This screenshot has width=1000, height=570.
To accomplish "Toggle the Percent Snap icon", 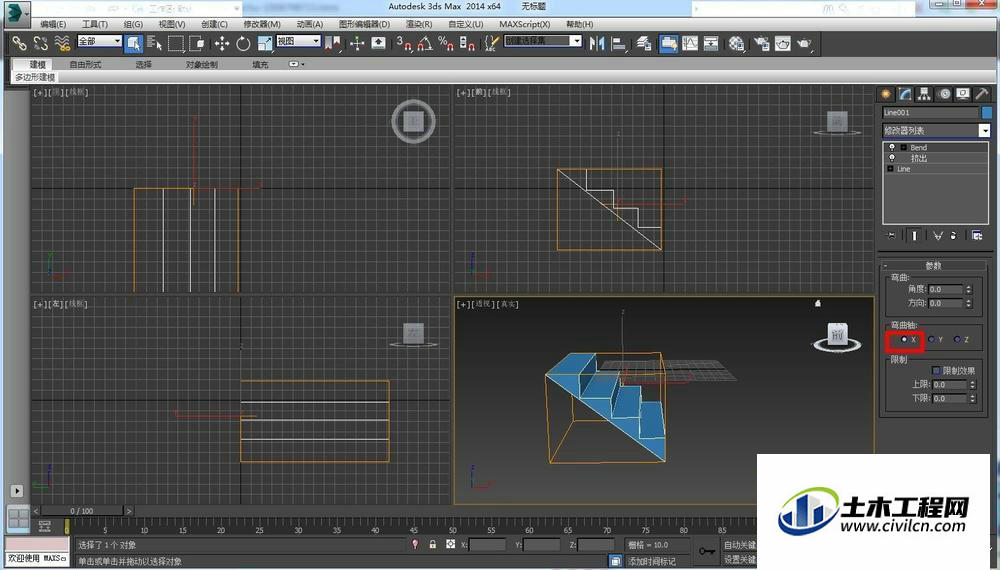I will [x=446, y=43].
